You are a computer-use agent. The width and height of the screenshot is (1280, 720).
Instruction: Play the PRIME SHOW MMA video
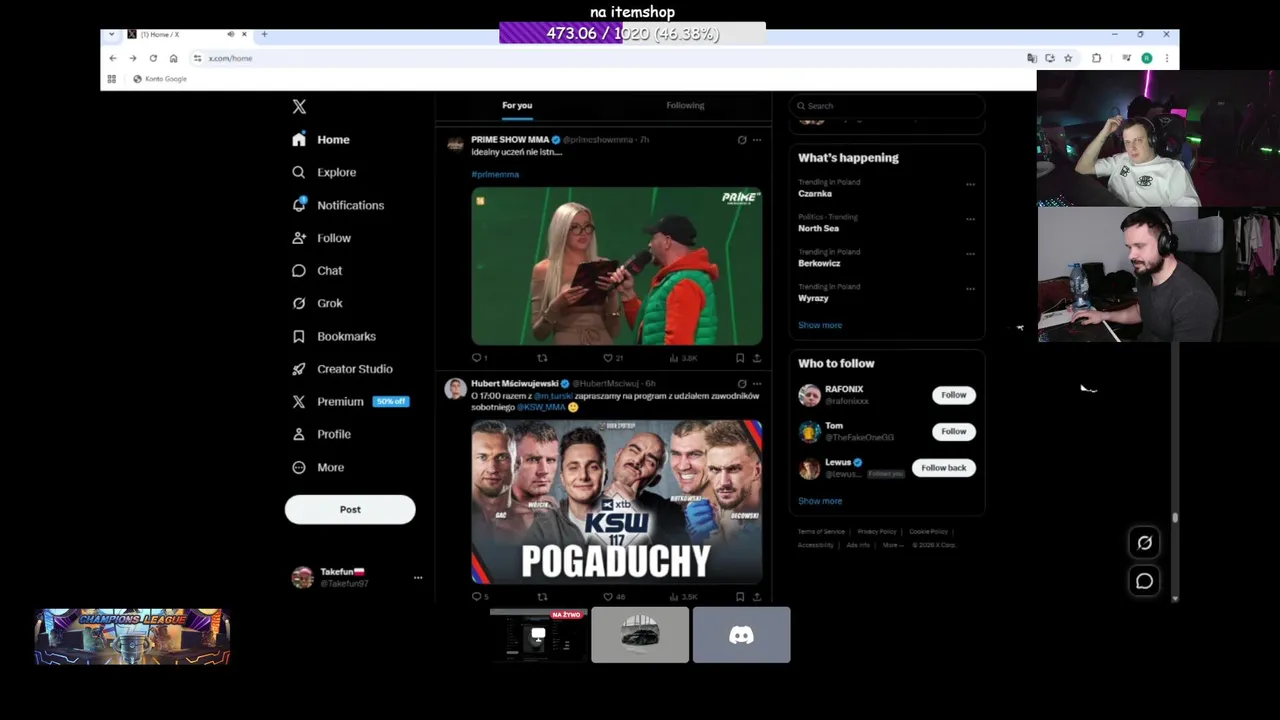[x=616, y=266]
